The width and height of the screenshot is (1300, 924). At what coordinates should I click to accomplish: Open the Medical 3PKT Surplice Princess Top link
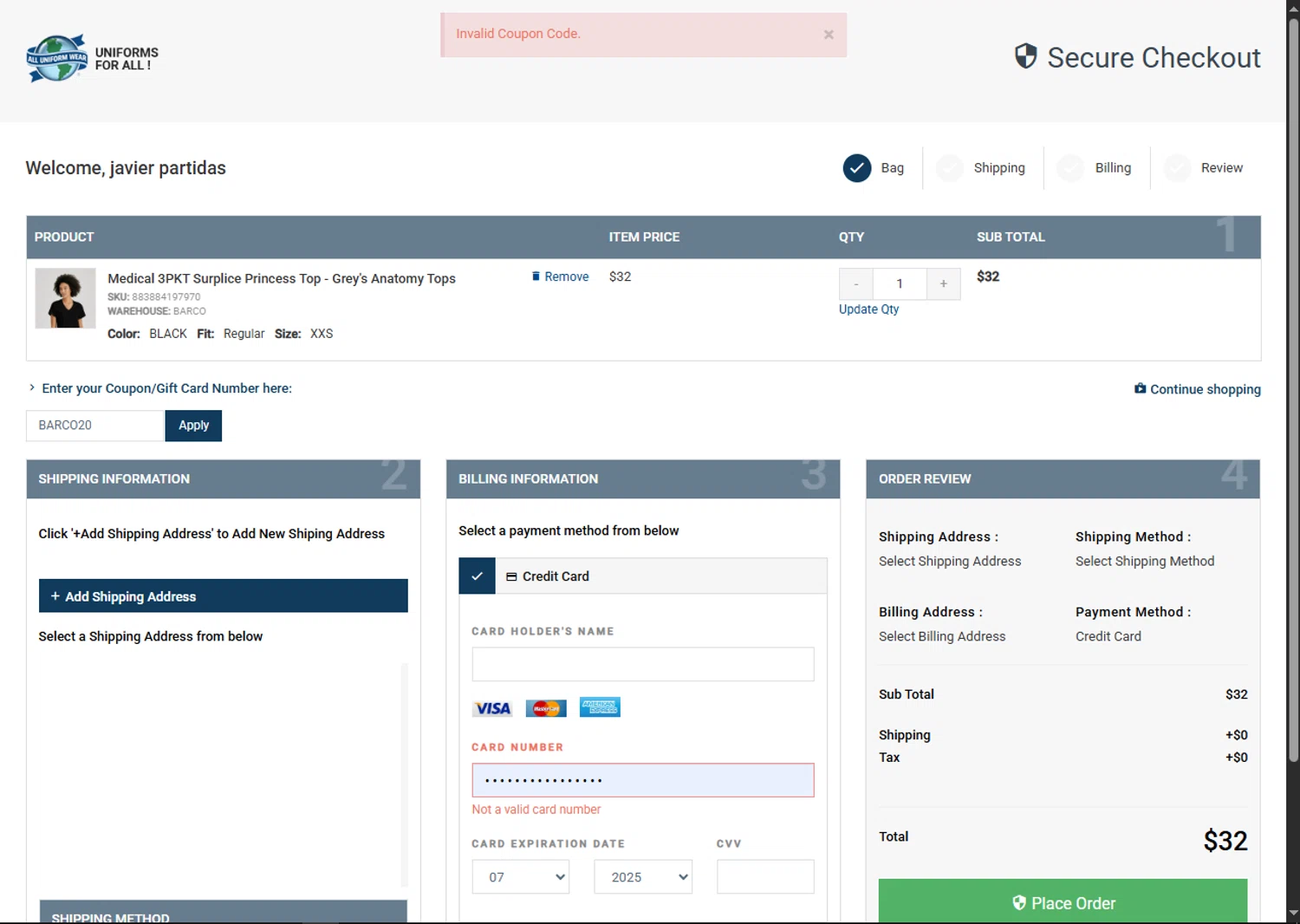click(281, 278)
